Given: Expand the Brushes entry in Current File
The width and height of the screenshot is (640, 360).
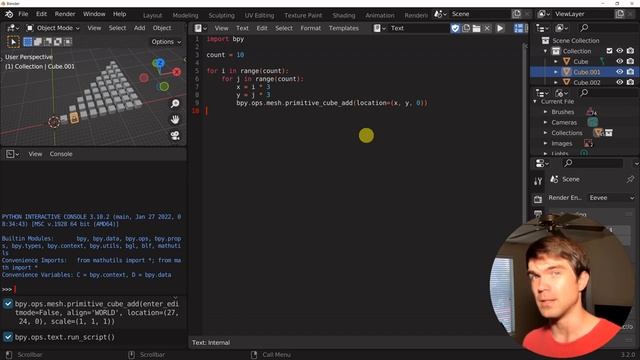Looking at the screenshot, I should click(545, 111).
